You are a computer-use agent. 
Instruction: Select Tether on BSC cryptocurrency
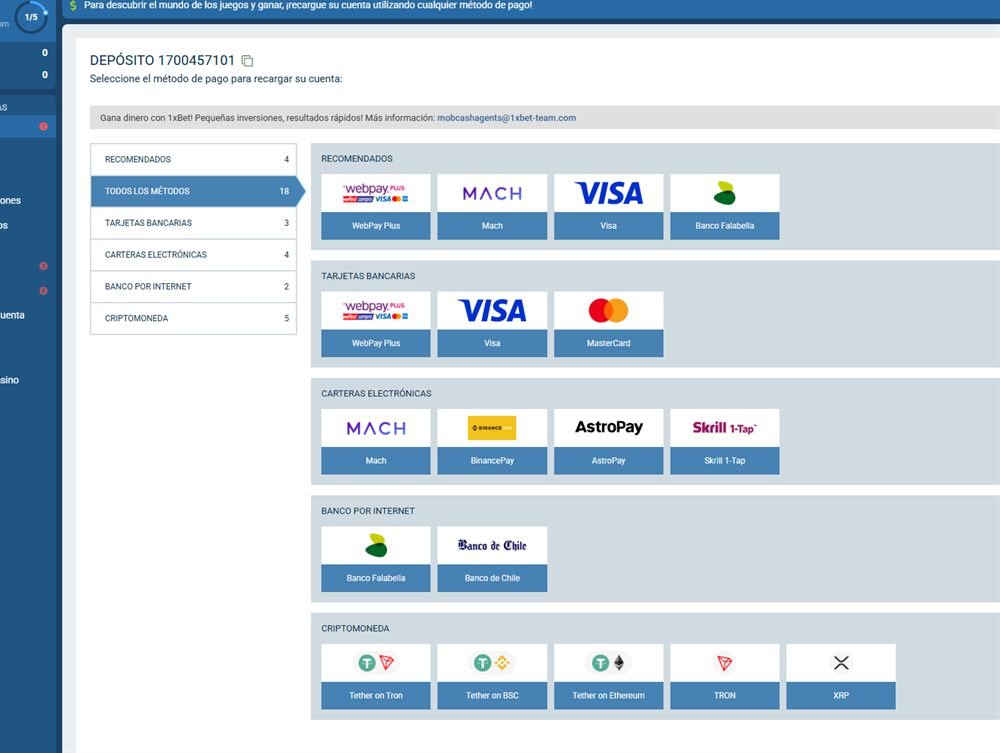tap(492, 676)
